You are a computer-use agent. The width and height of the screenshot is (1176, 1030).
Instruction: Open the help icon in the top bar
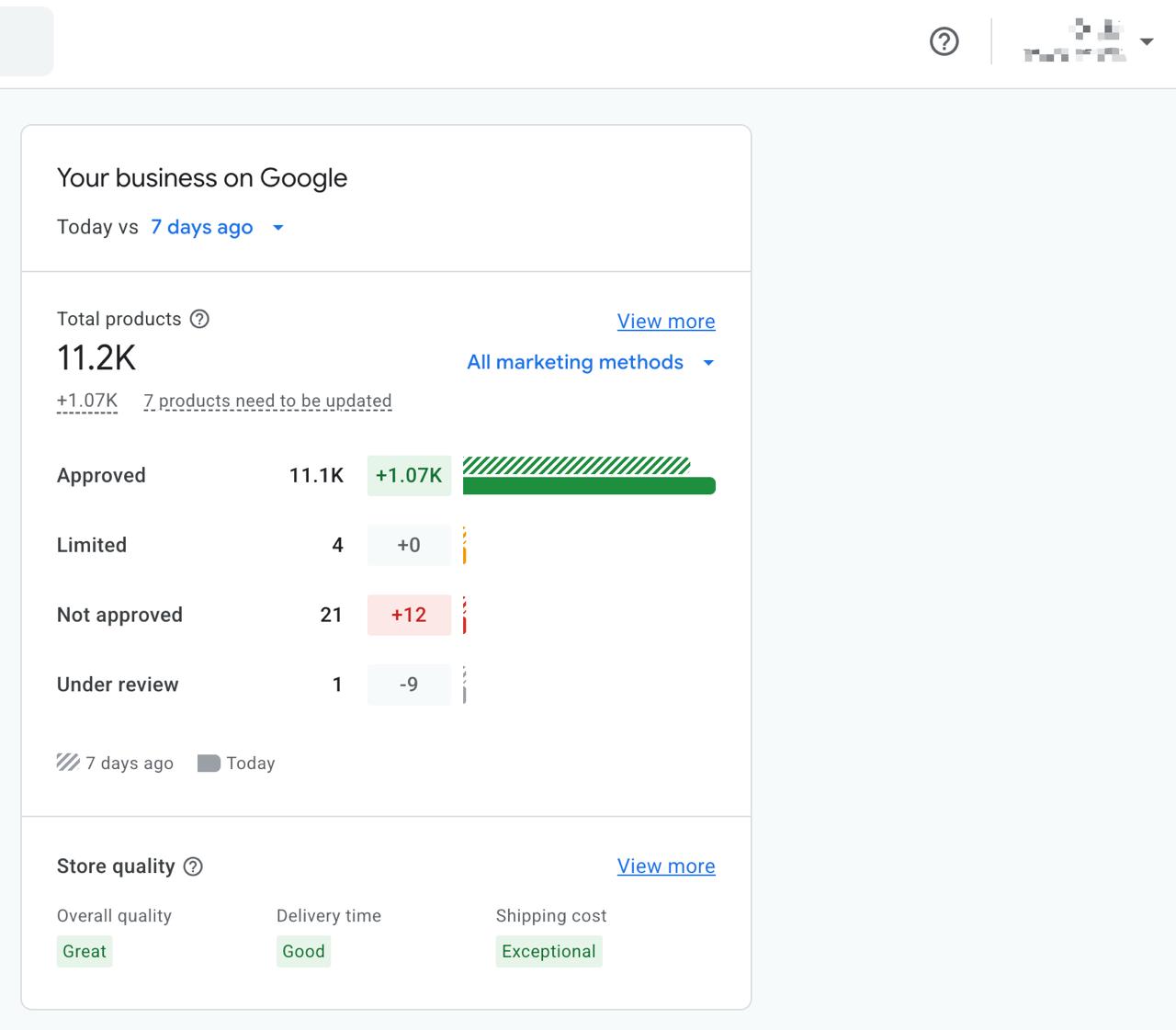pos(944,41)
